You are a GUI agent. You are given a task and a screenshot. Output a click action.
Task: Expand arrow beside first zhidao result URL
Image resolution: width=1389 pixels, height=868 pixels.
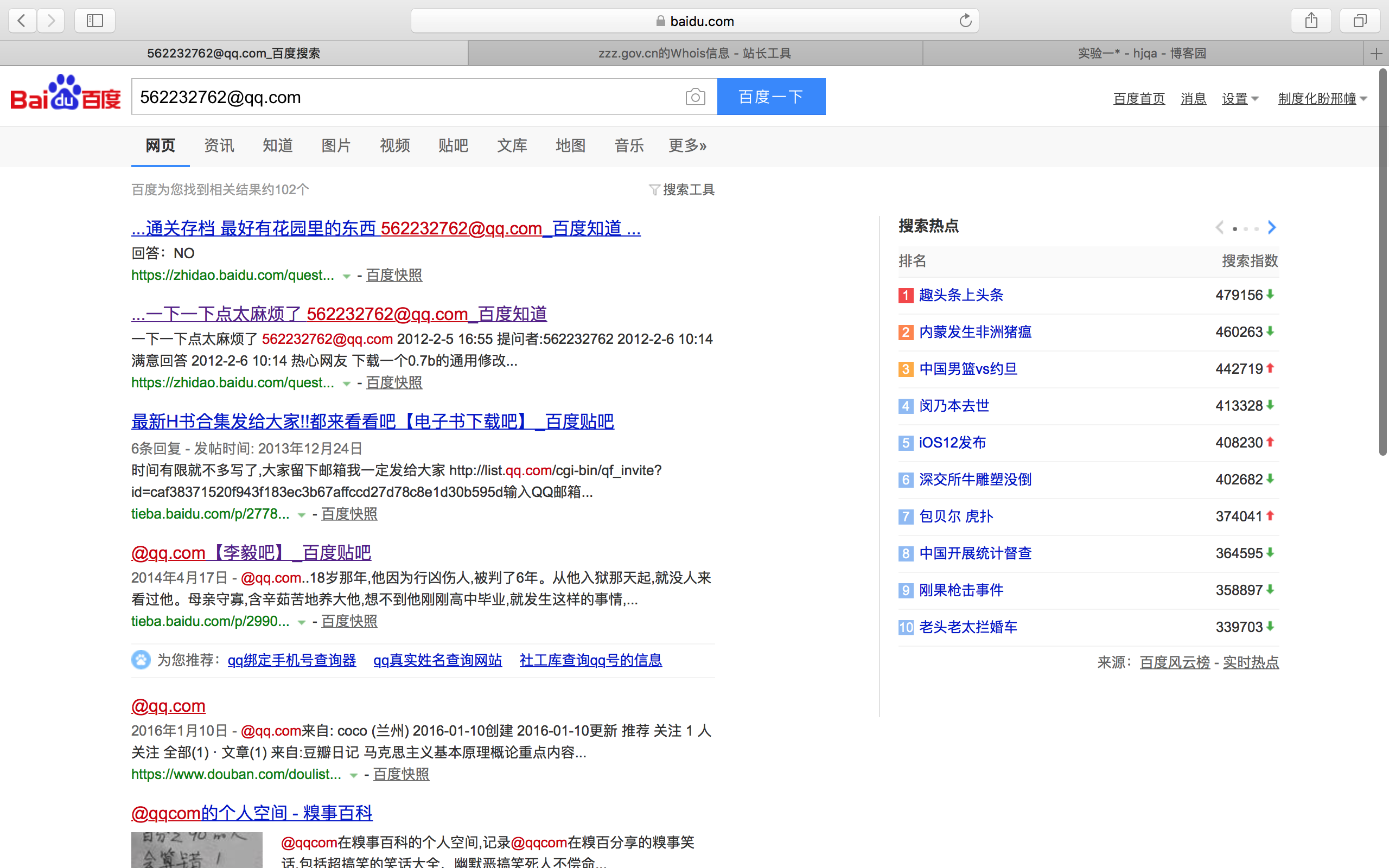pyautogui.click(x=347, y=277)
